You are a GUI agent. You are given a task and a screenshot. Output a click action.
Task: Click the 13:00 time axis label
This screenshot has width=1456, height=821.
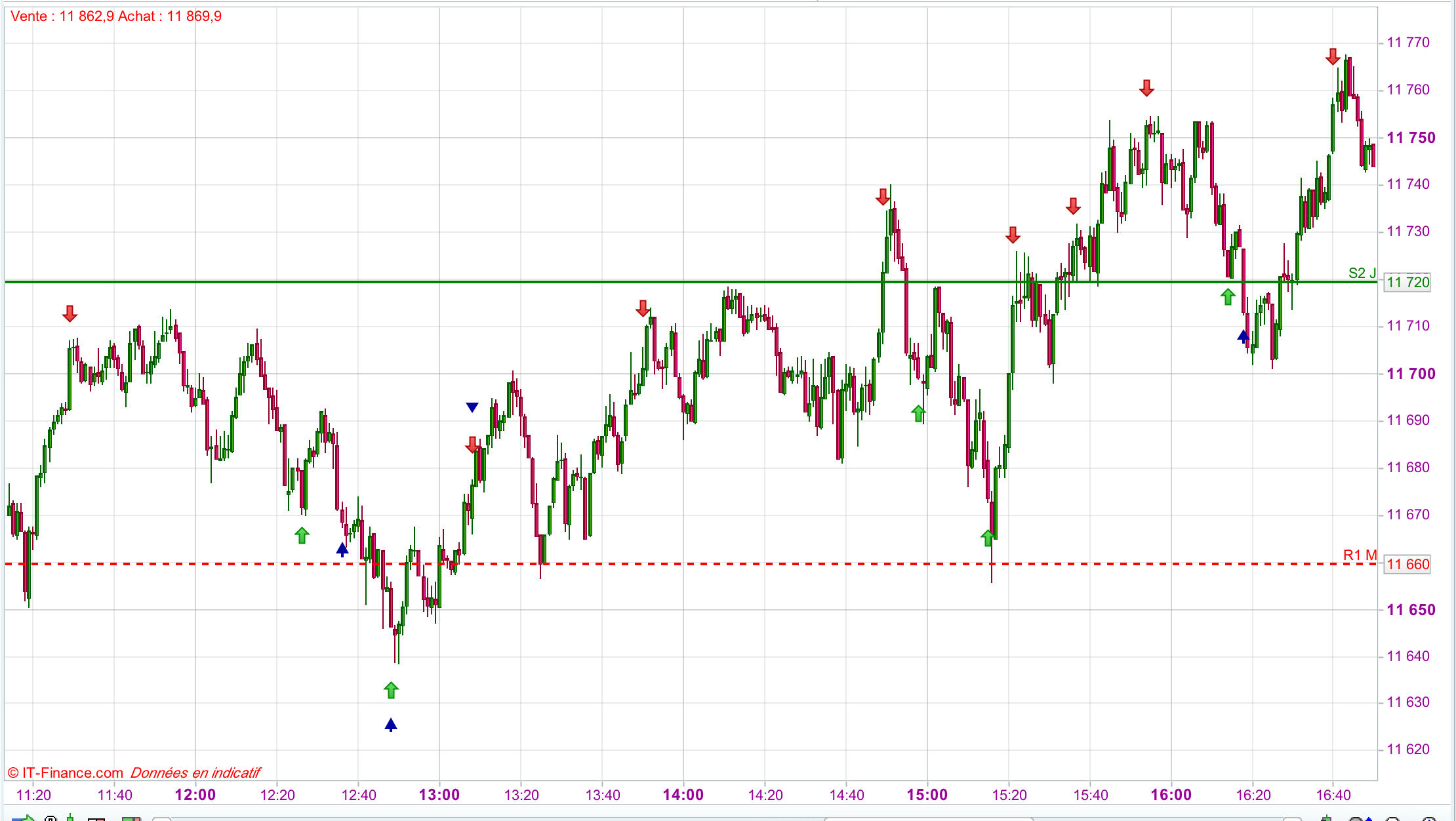(439, 795)
